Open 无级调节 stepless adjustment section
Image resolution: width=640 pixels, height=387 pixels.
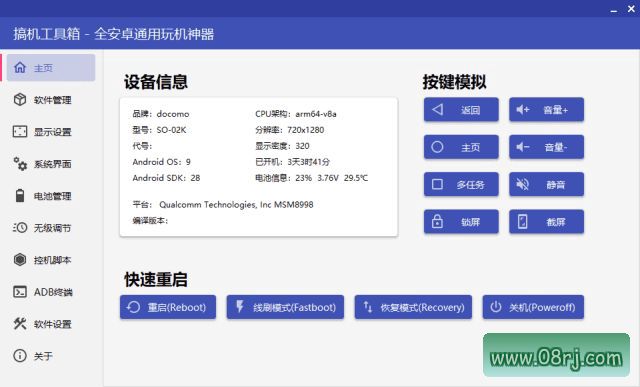[x=51, y=228]
